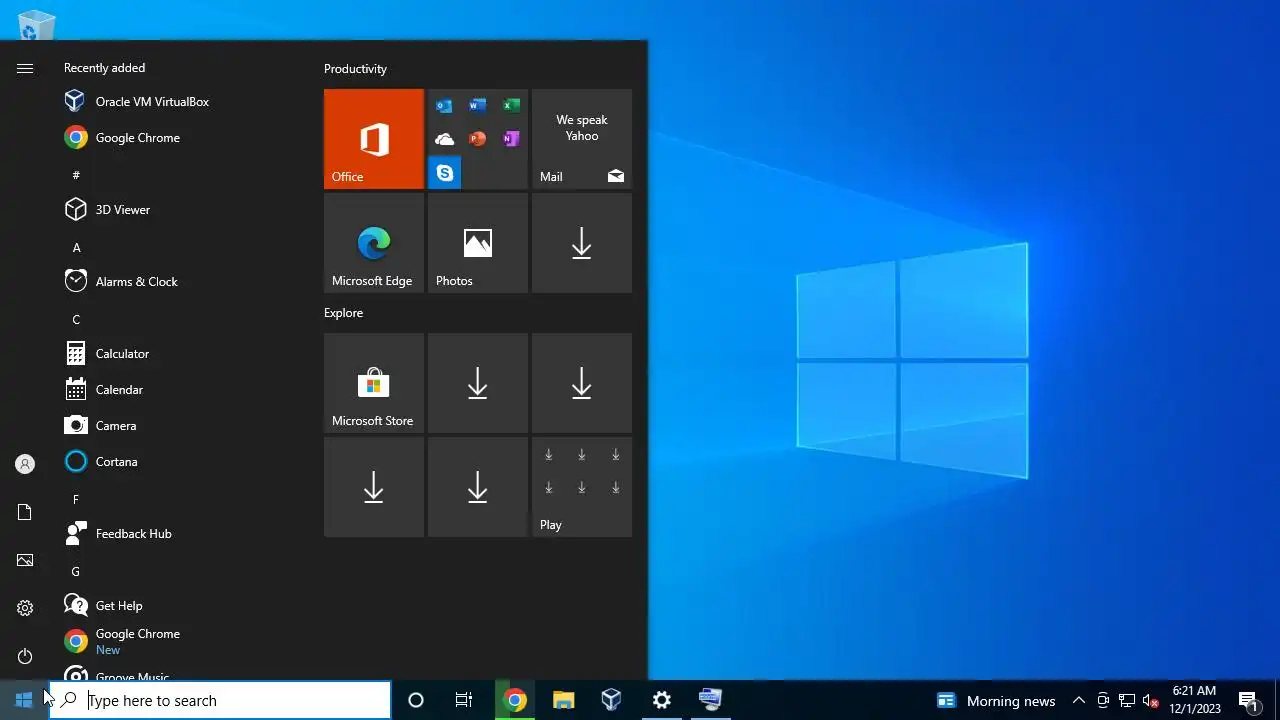Open the Office apps group tile
The width and height of the screenshot is (1280, 720).
[x=478, y=139]
